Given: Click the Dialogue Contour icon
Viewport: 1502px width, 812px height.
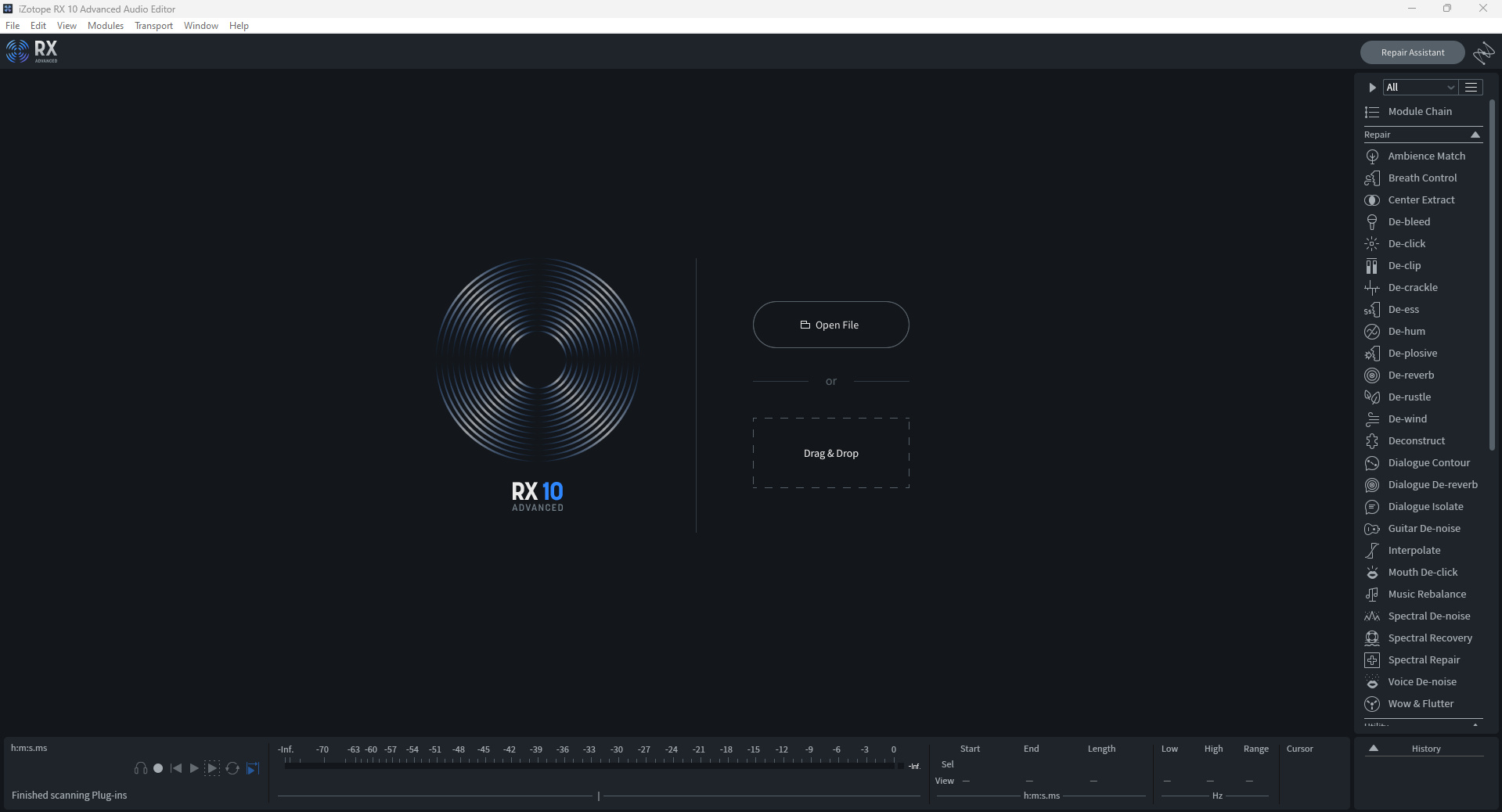Looking at the screenshot, I should pyautogui.click(x=1372, y=463).
